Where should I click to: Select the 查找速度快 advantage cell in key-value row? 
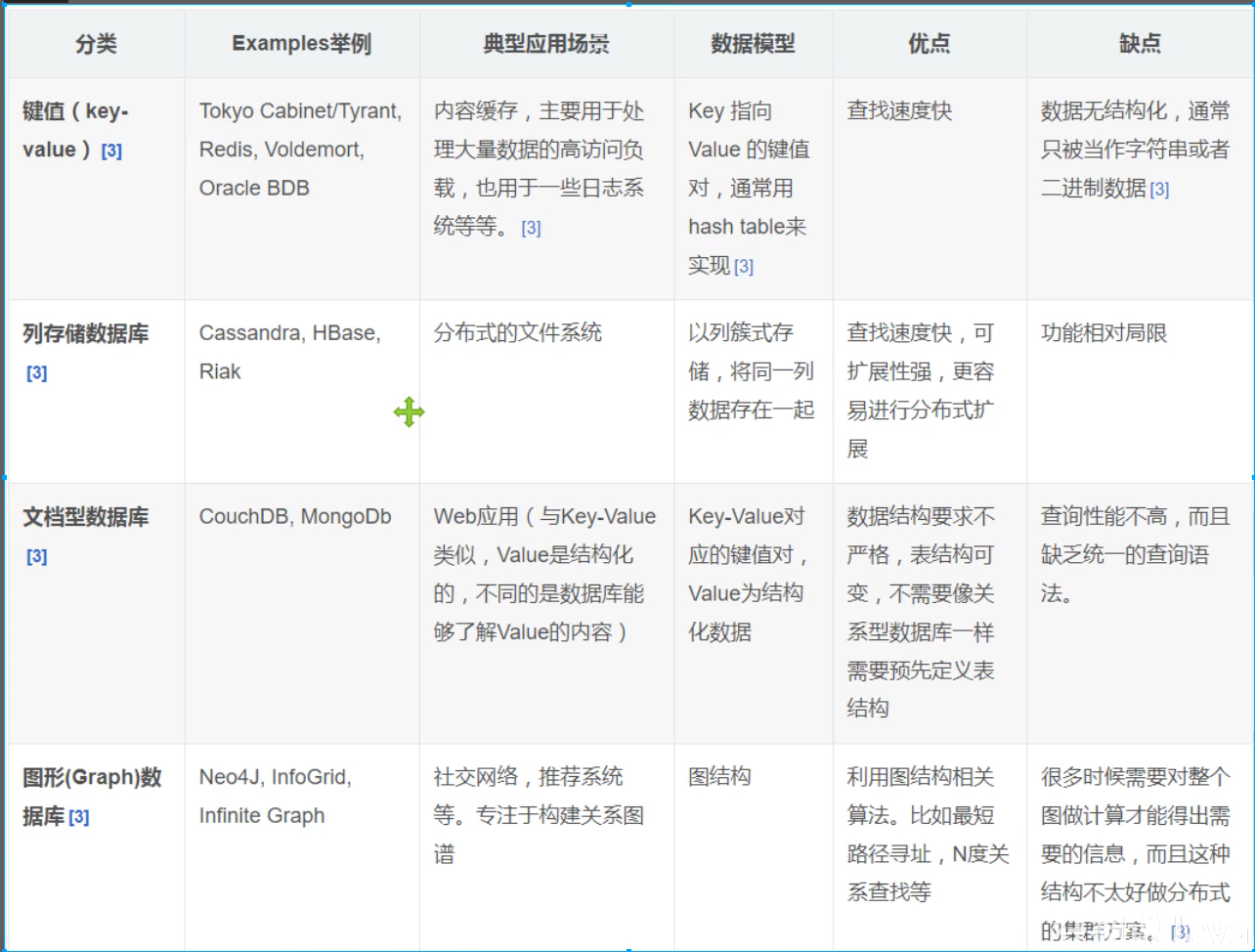coord(930,189)
